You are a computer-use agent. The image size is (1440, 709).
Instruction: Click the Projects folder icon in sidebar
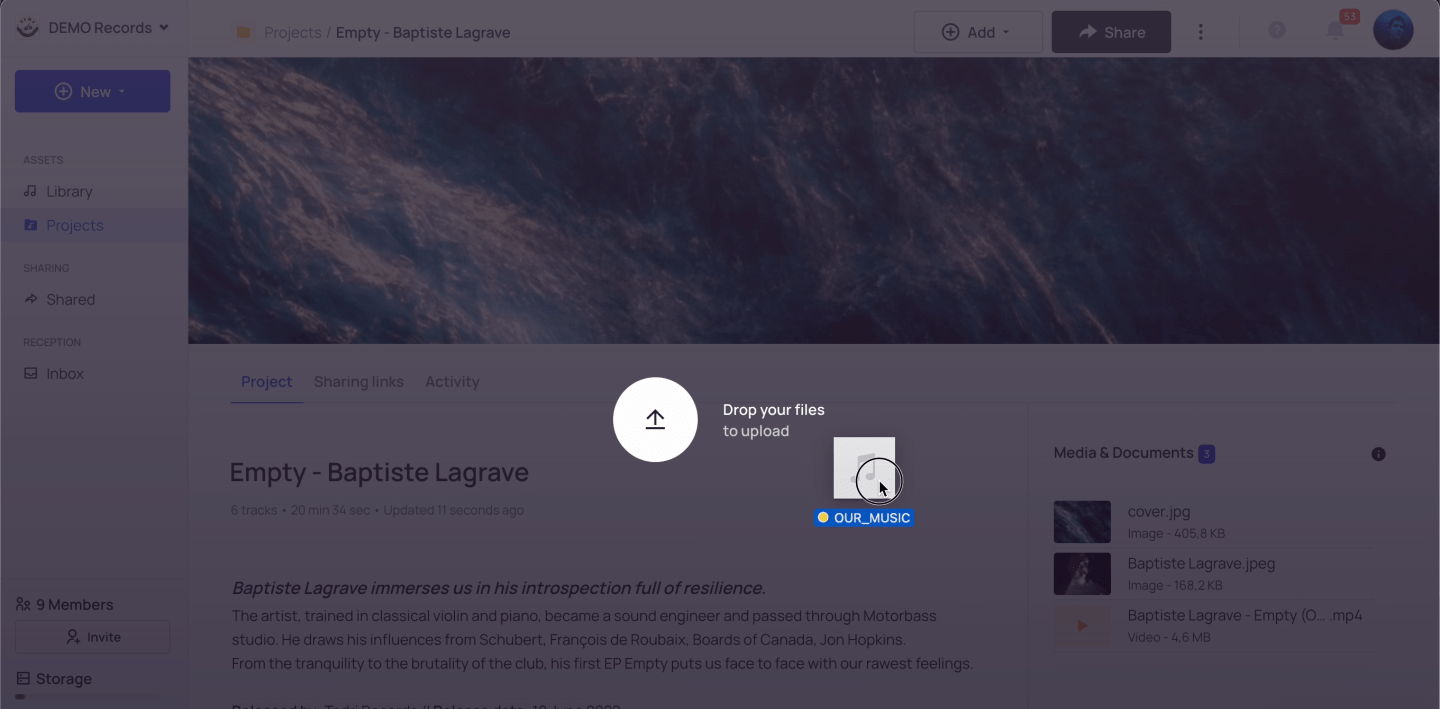(30, 225)
